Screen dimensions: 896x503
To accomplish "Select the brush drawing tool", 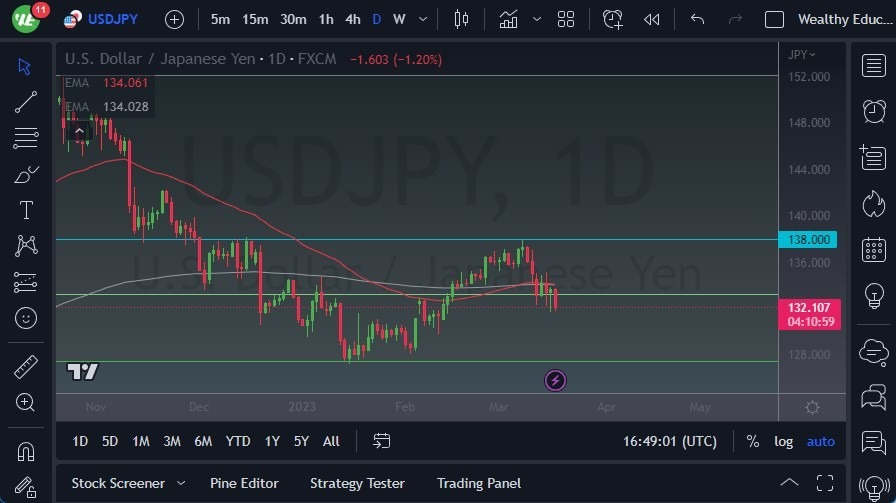I will click(26, 174).
